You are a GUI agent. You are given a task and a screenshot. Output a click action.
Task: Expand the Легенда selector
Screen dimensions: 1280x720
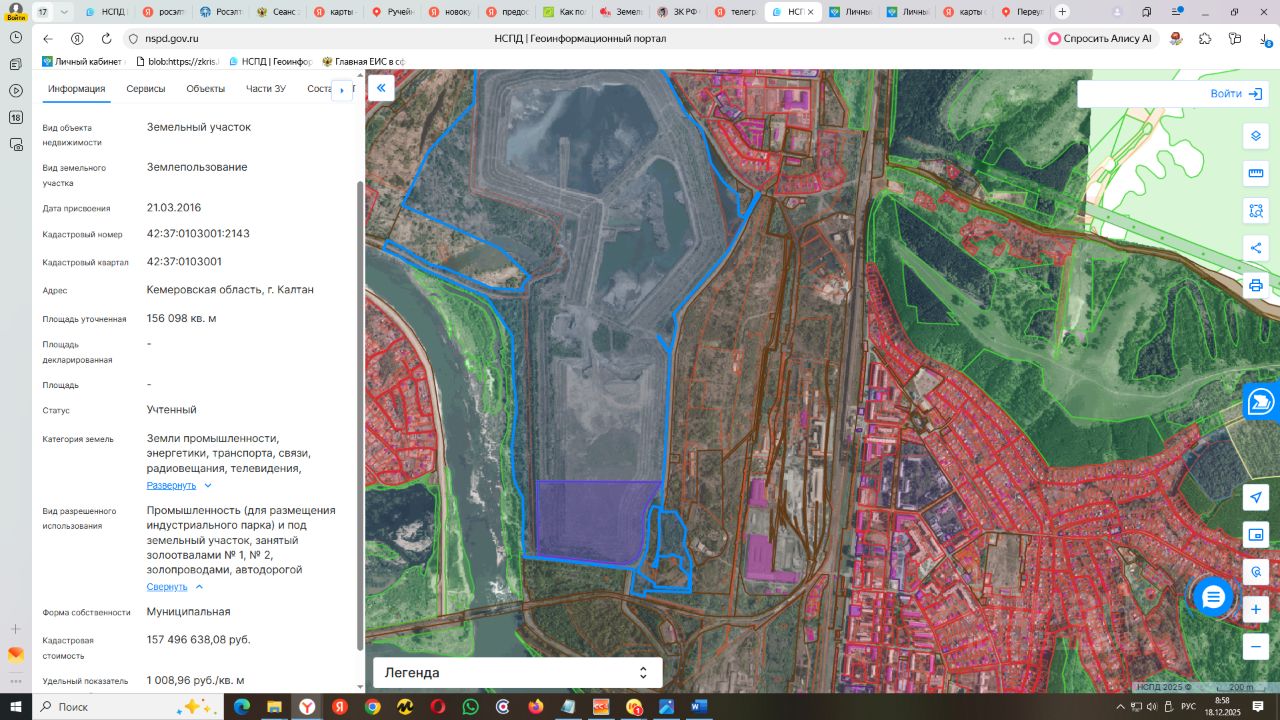tap(518, 673)
